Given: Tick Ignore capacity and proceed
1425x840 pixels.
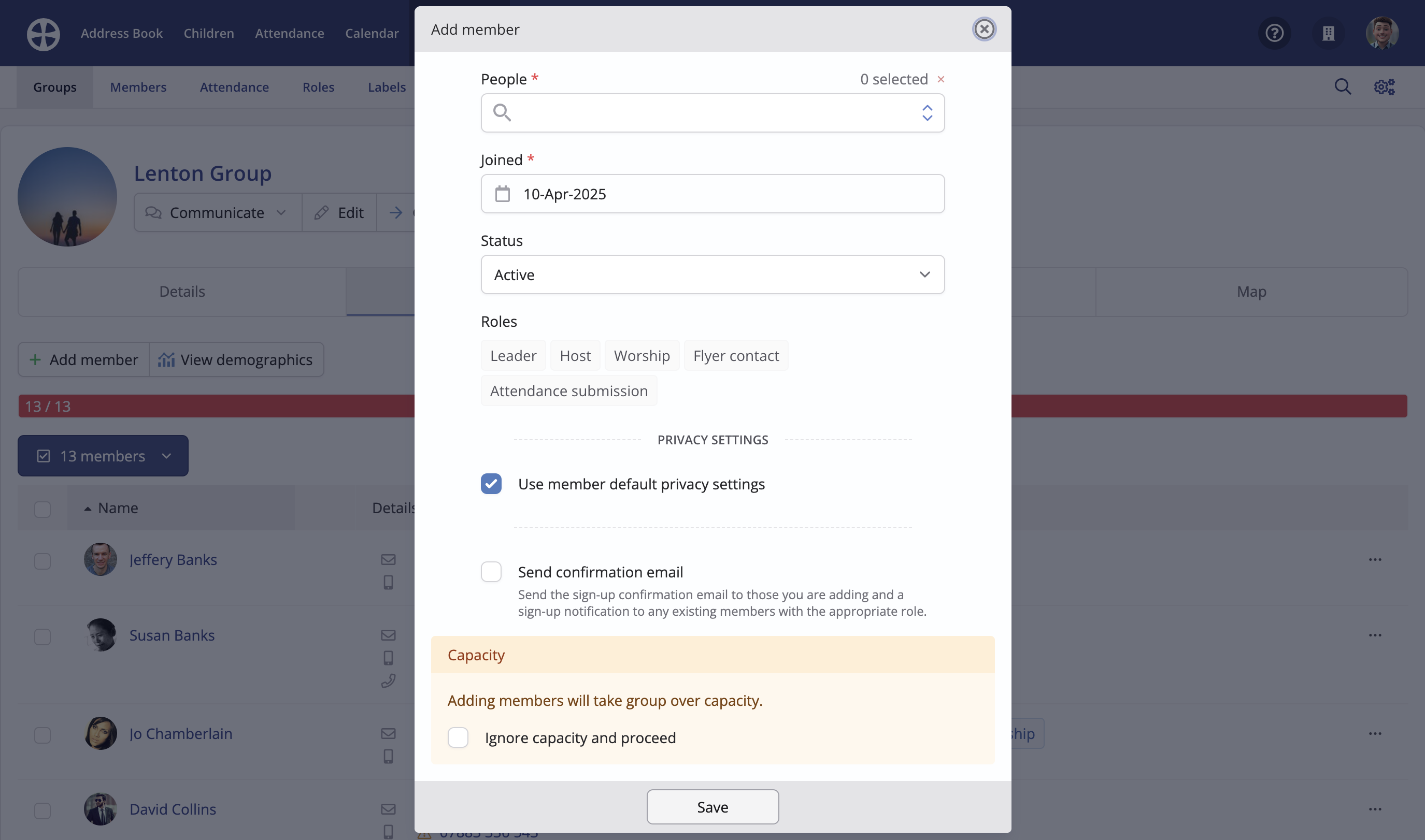Looking at the screenshot, I should pyautogui.click(x=458, y=737).
